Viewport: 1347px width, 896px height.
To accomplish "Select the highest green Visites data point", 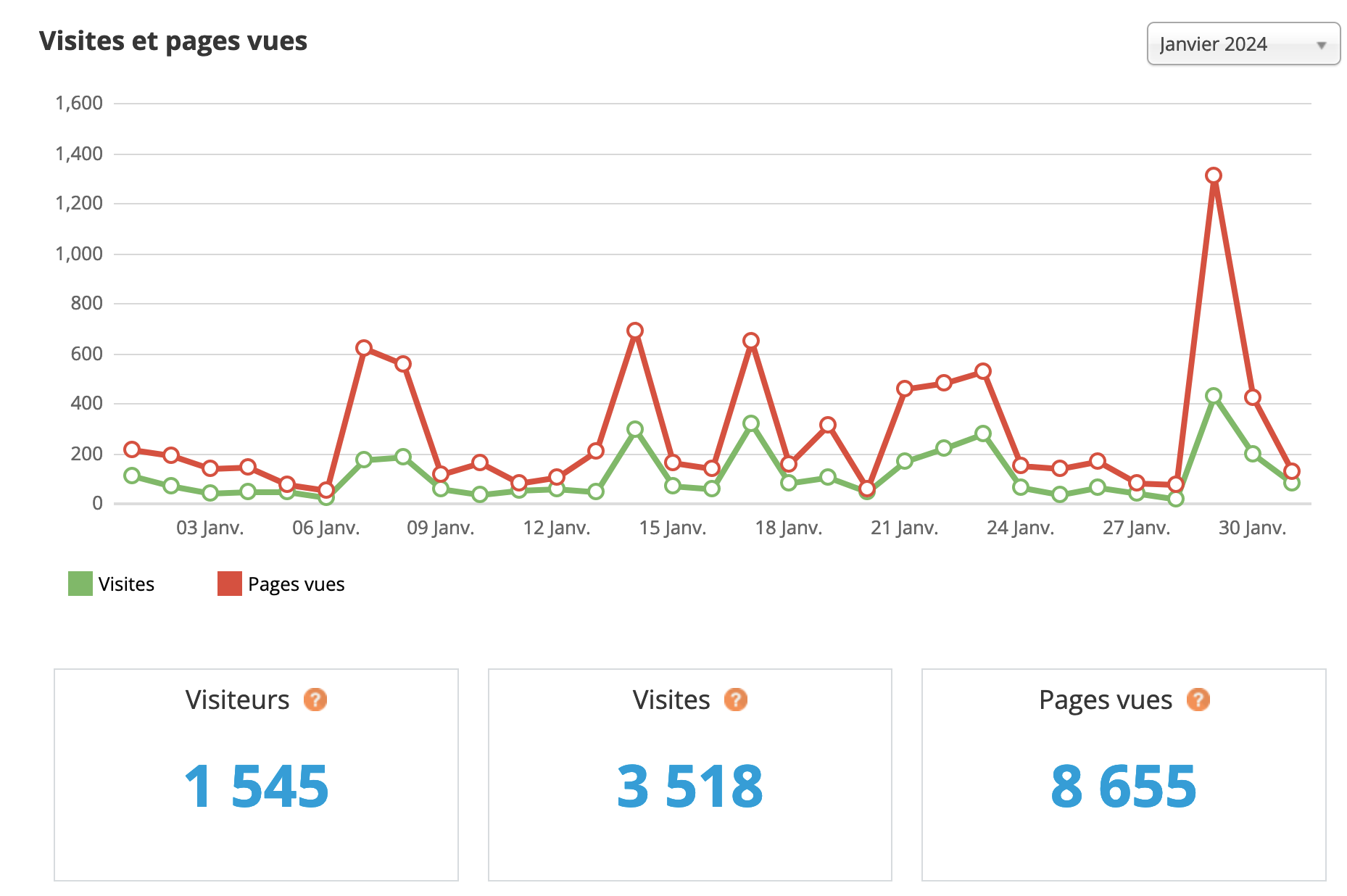I will [1214, 396].
